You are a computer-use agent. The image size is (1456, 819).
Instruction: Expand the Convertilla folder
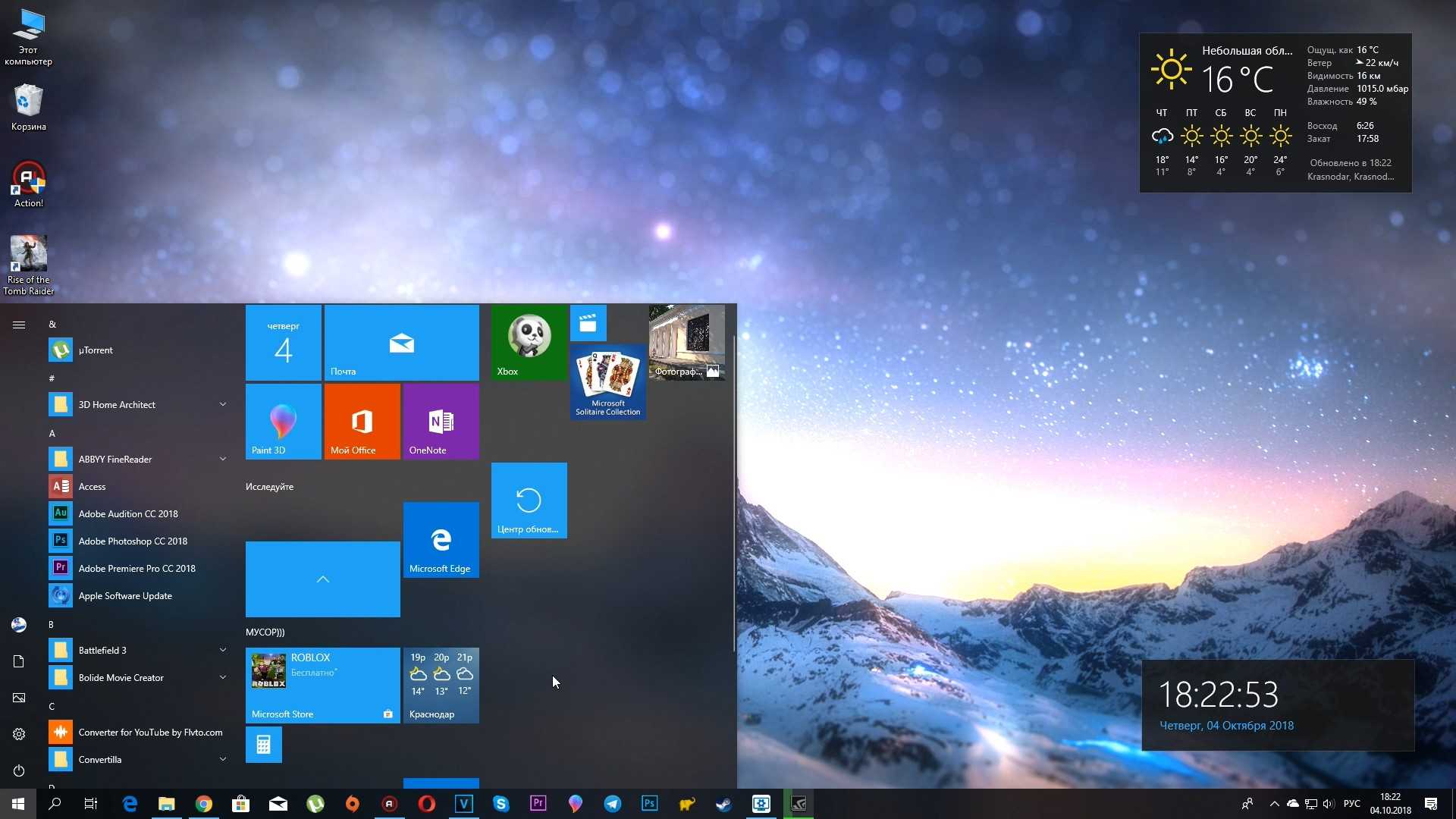136,760
